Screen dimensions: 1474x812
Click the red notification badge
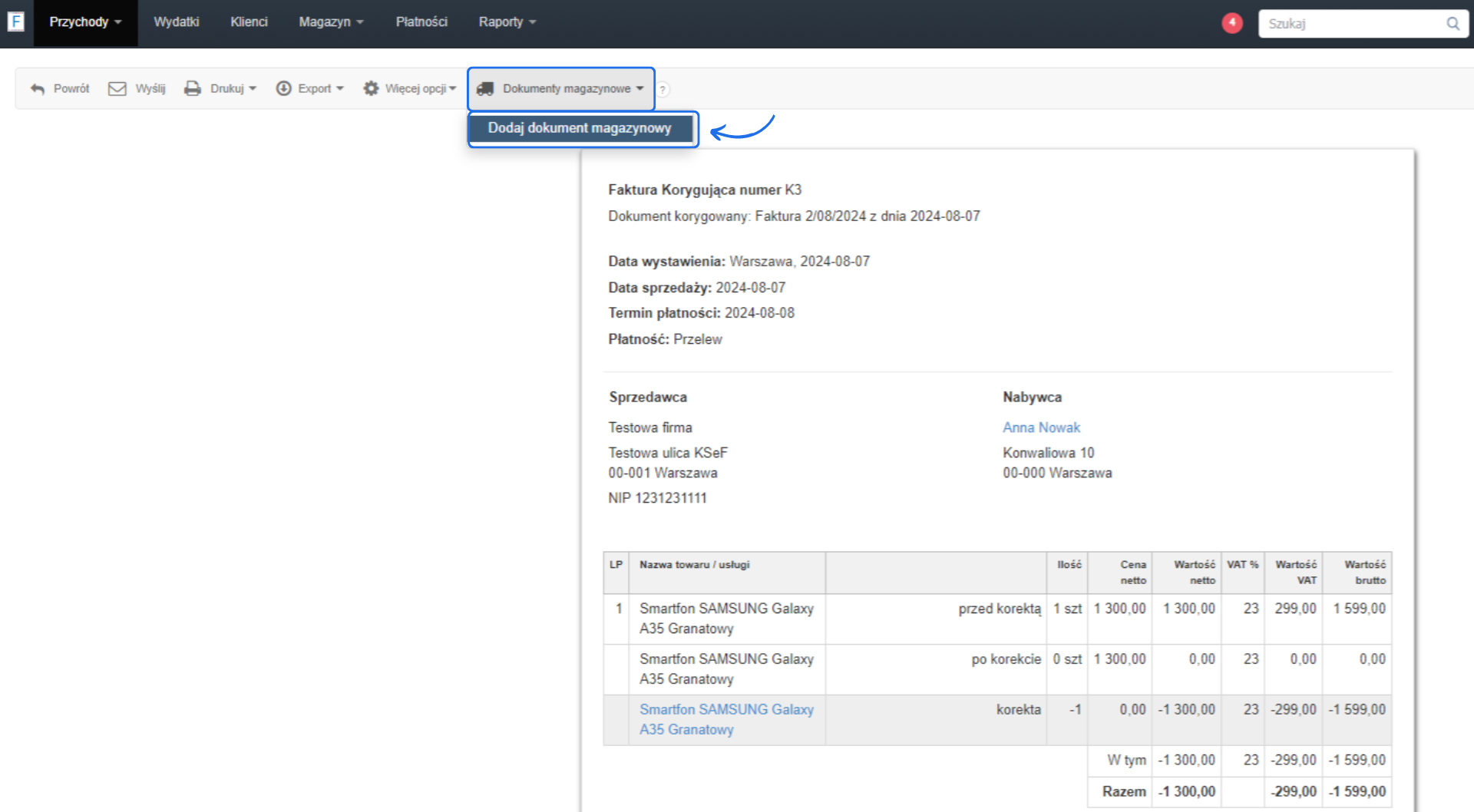1232,23
